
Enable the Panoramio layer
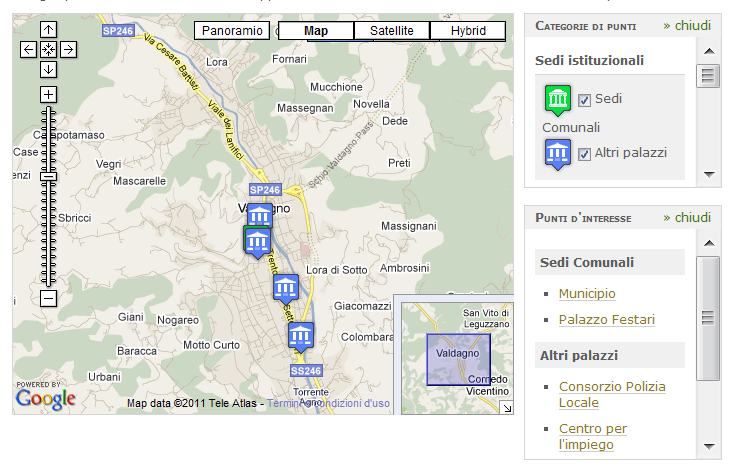coord(232,31)
